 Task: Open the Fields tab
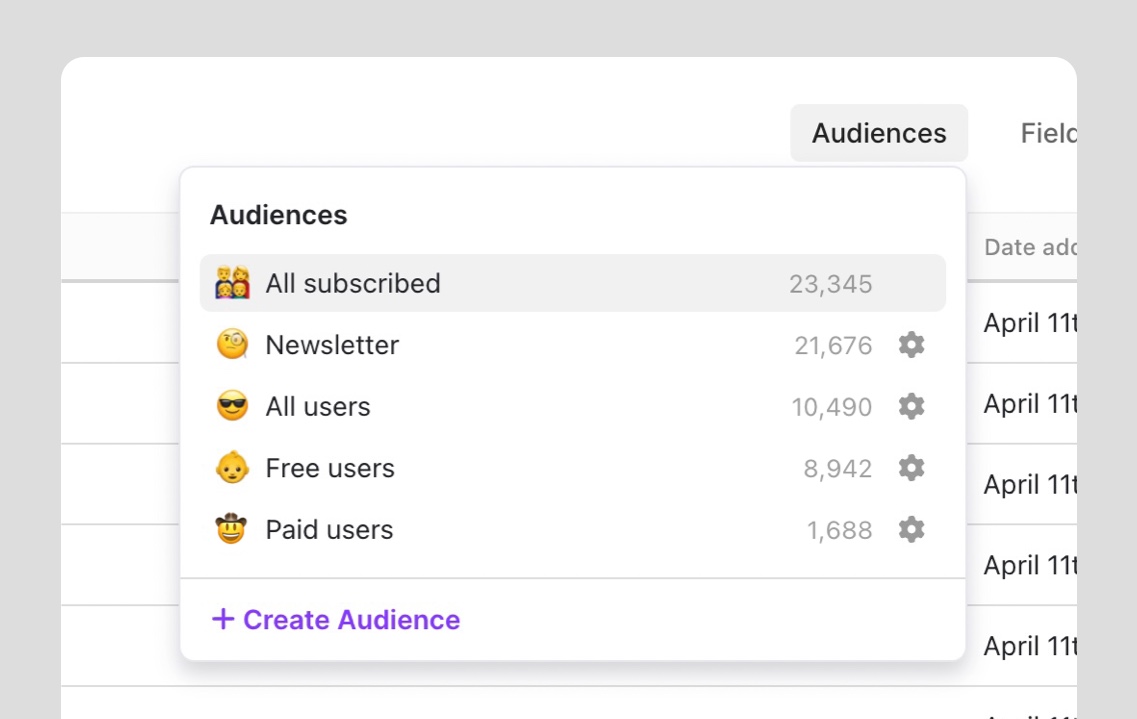point(1047,133)
